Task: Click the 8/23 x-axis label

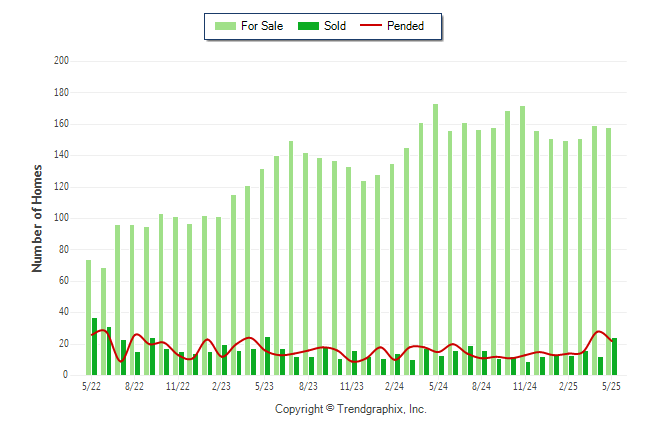Action: point(308,386)
